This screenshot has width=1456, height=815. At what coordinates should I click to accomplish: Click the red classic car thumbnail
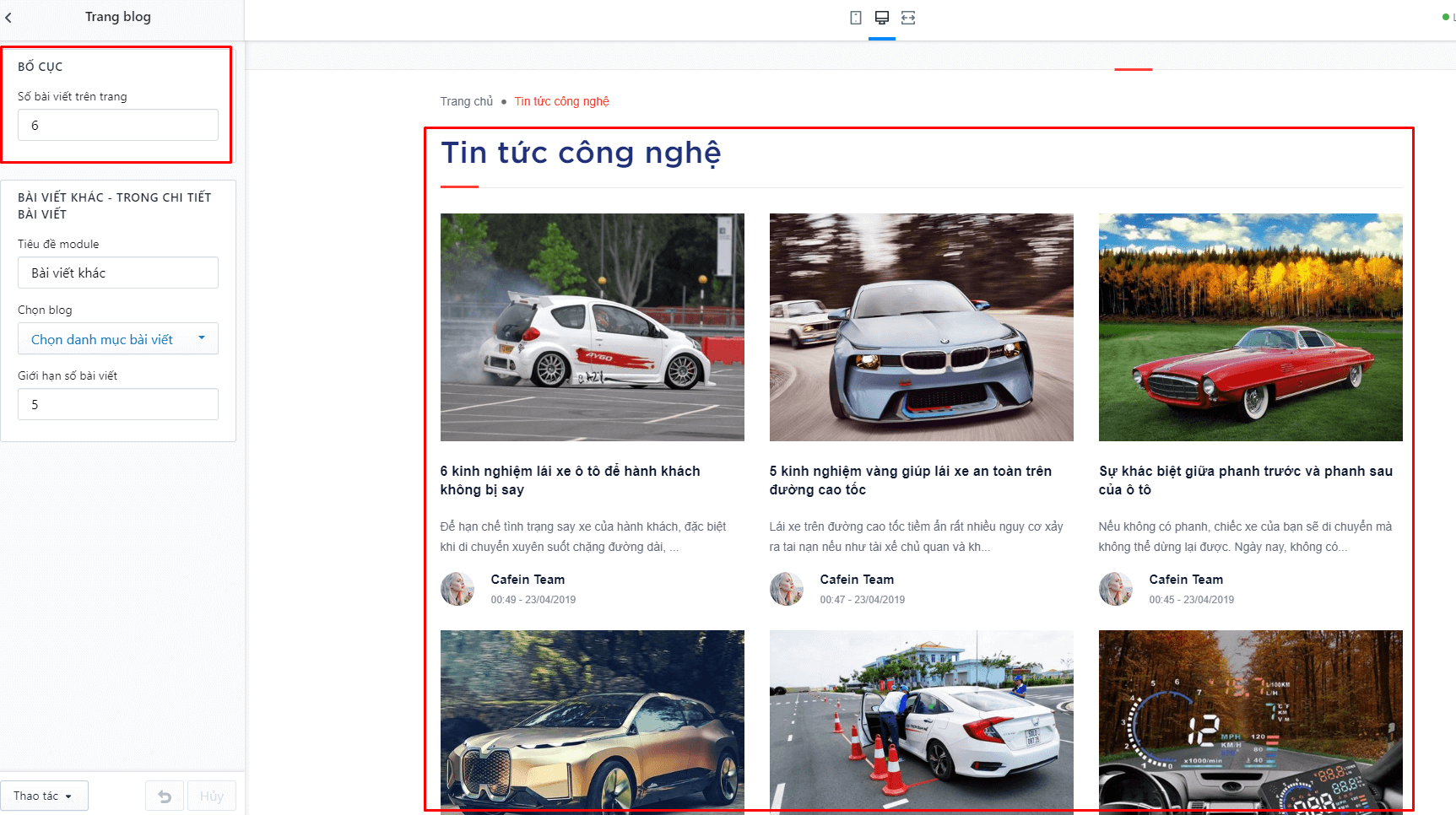click(x=1251, y=327)
